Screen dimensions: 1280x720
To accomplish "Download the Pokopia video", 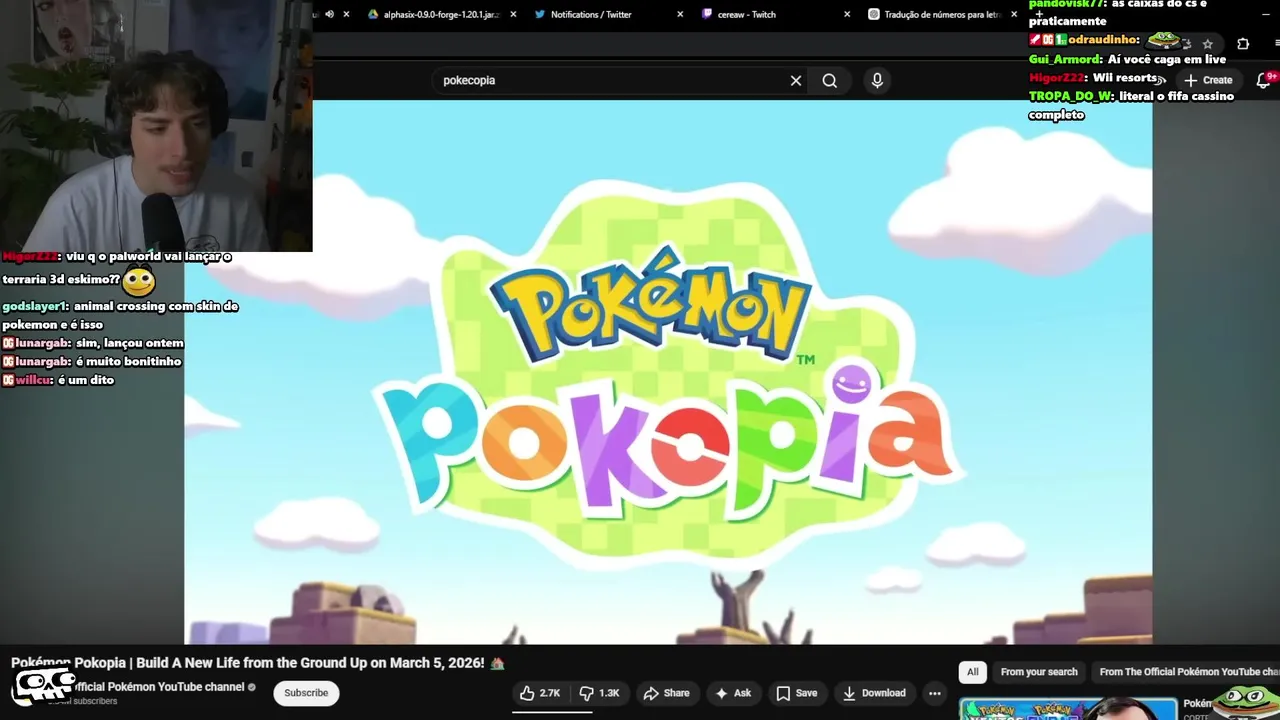I will [874, 693].
